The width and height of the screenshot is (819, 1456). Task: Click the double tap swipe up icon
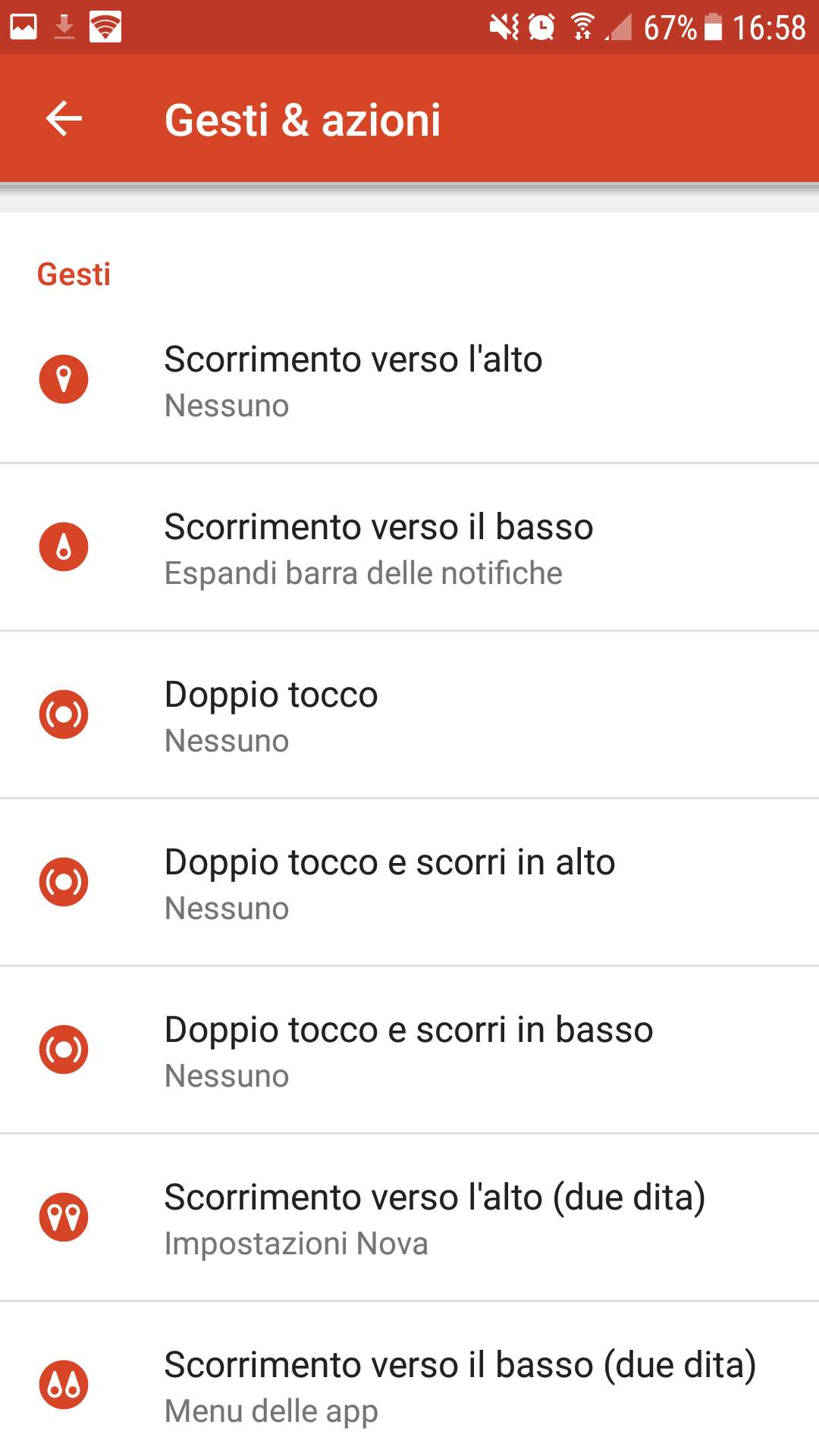64,882
